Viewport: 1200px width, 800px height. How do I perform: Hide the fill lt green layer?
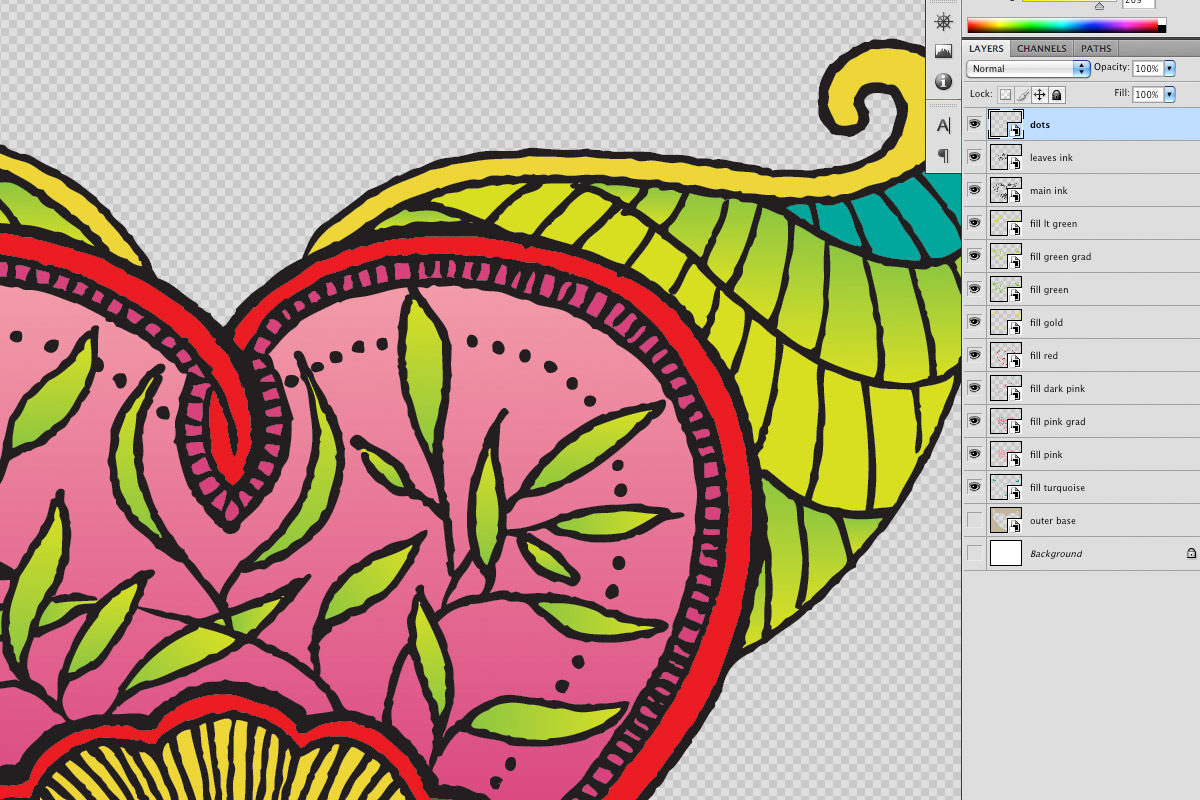point(974,223)
